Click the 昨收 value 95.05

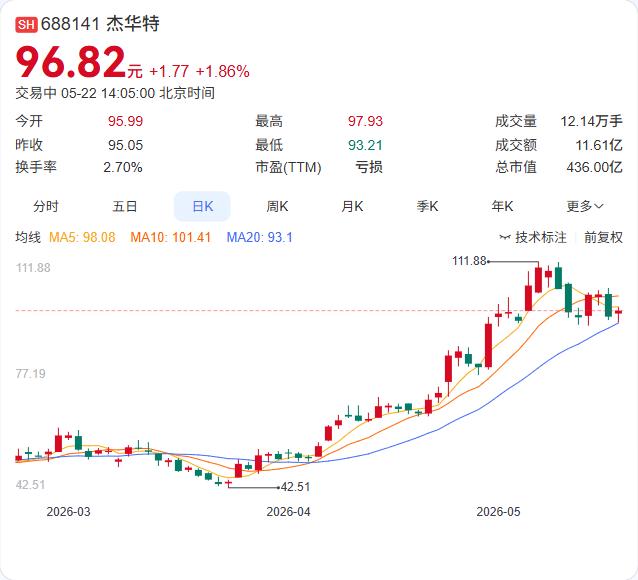click(x=125, y=145)
